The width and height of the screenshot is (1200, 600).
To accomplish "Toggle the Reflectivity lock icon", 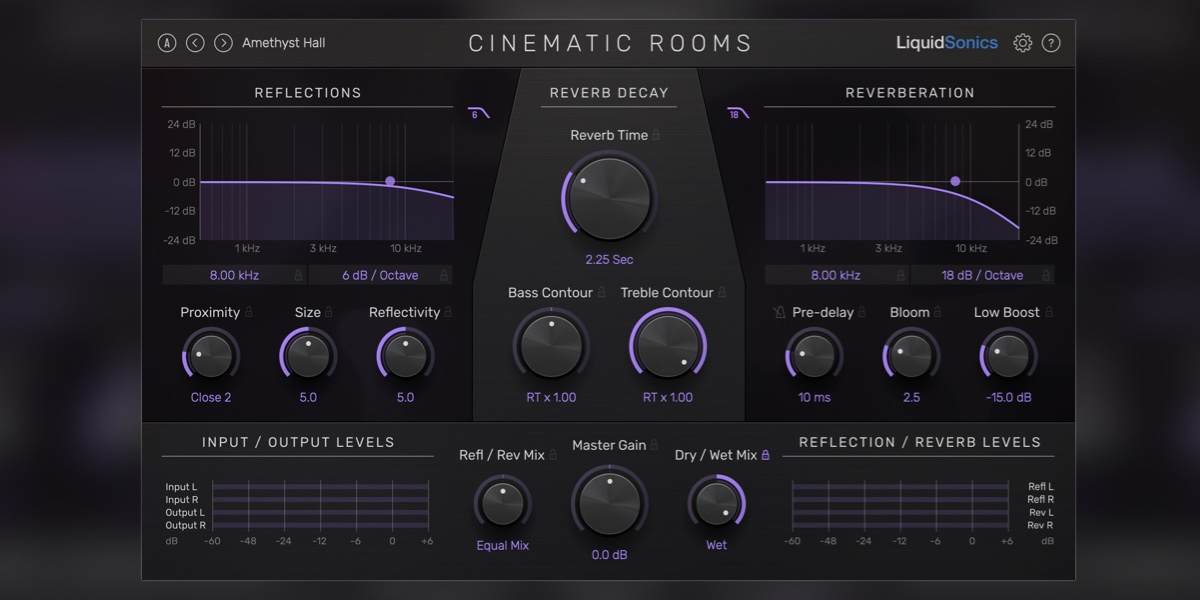I will click(448, 312).
